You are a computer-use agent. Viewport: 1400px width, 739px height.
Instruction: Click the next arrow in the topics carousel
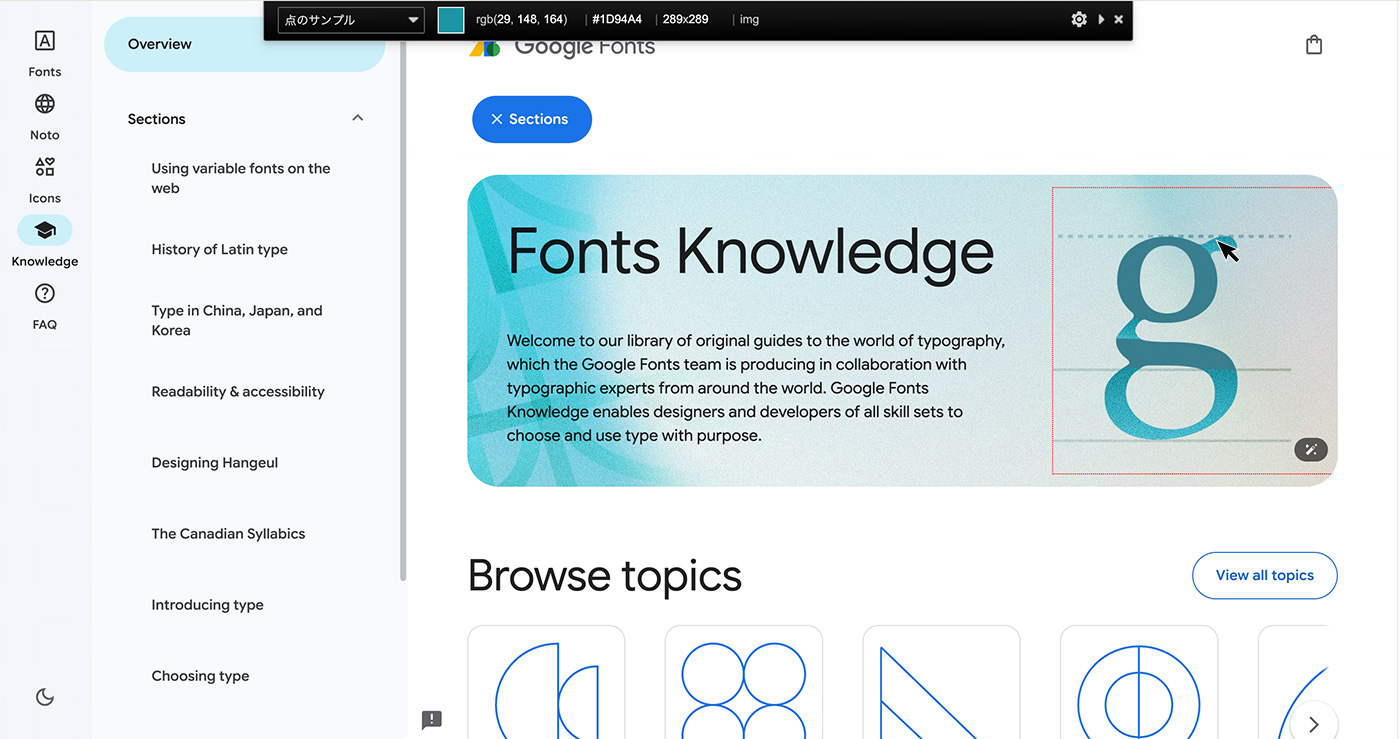pos(1314,724)
